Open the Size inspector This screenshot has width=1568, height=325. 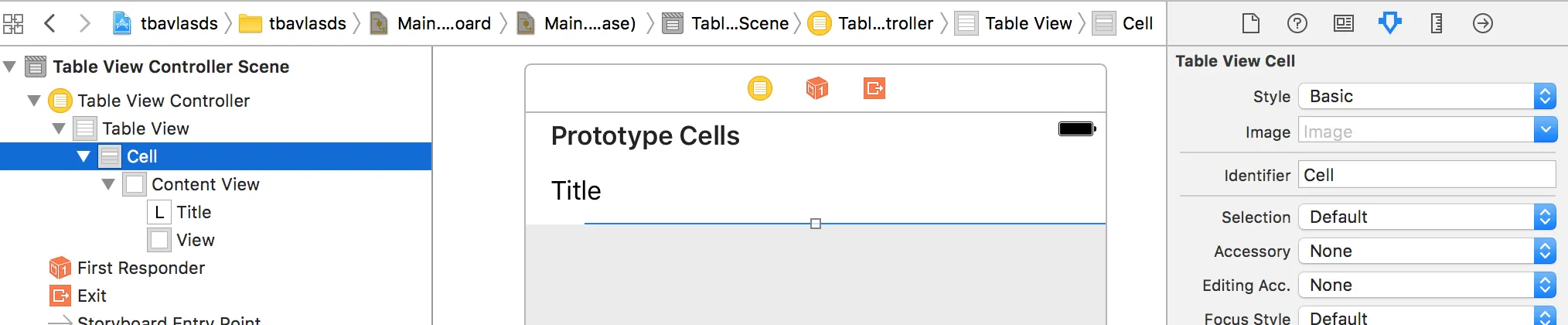click(x=1436, y=23)
